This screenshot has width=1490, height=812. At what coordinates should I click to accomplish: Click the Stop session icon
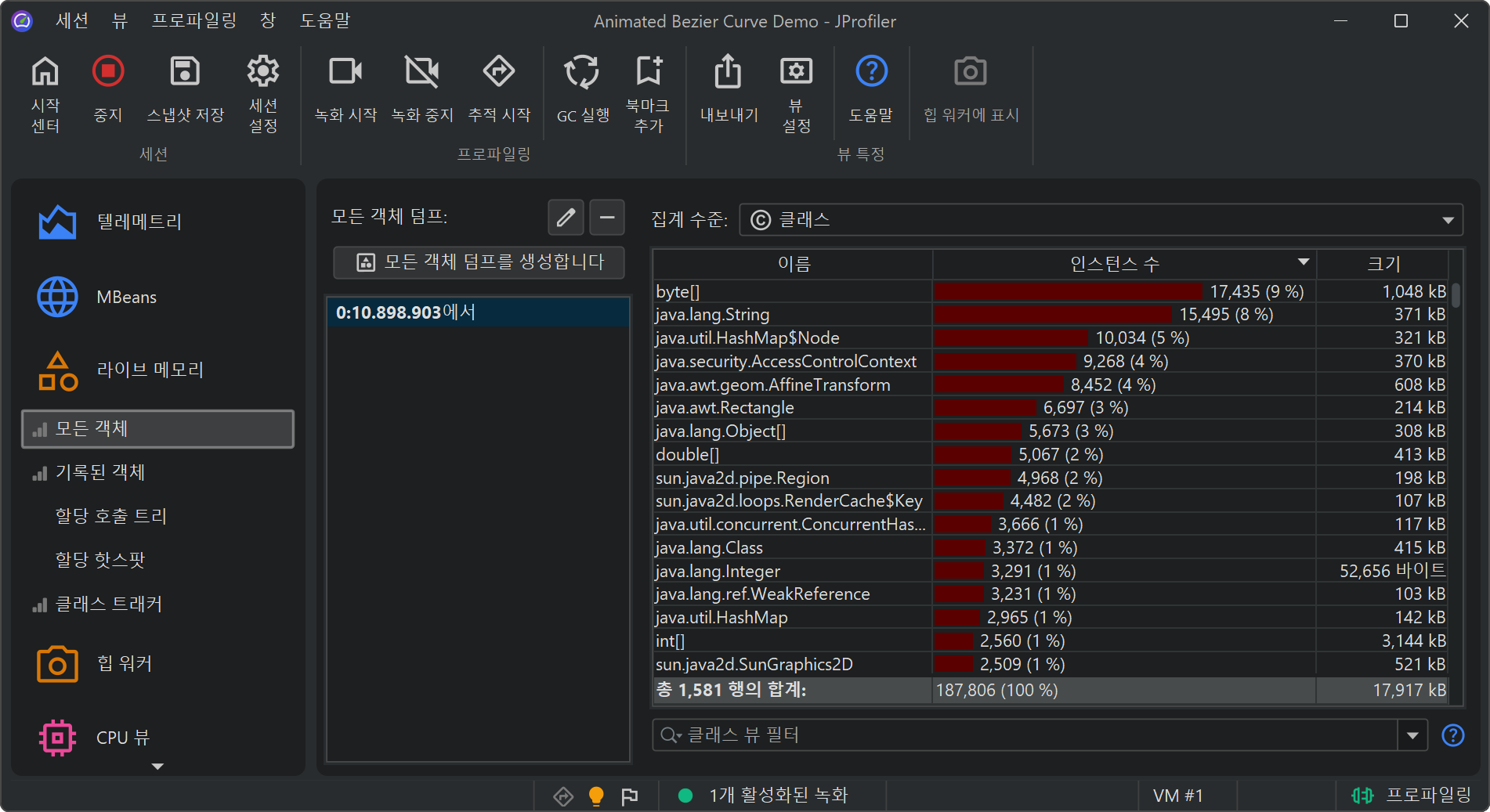tap(108, 72)
